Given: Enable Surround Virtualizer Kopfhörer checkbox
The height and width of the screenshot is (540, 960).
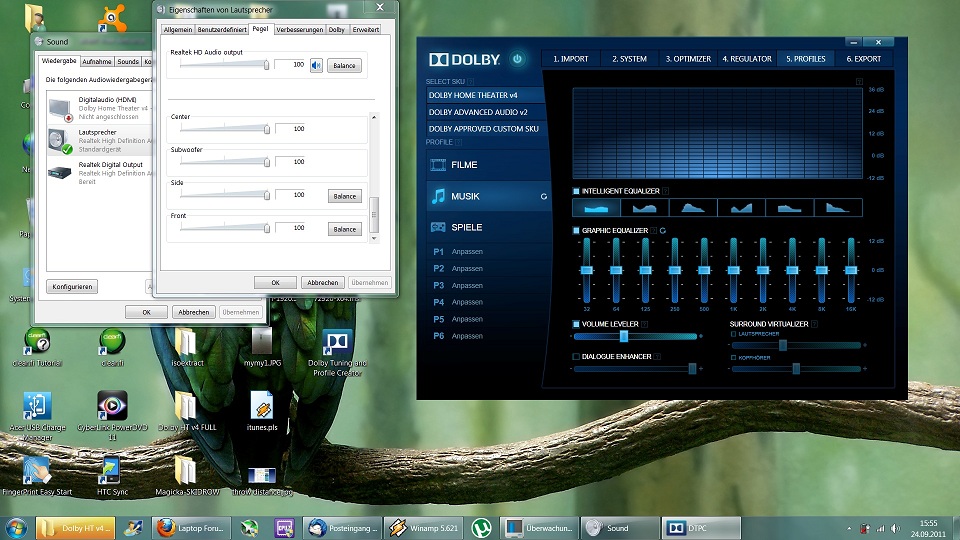Looking at the screenshot, I should [733, 358].
